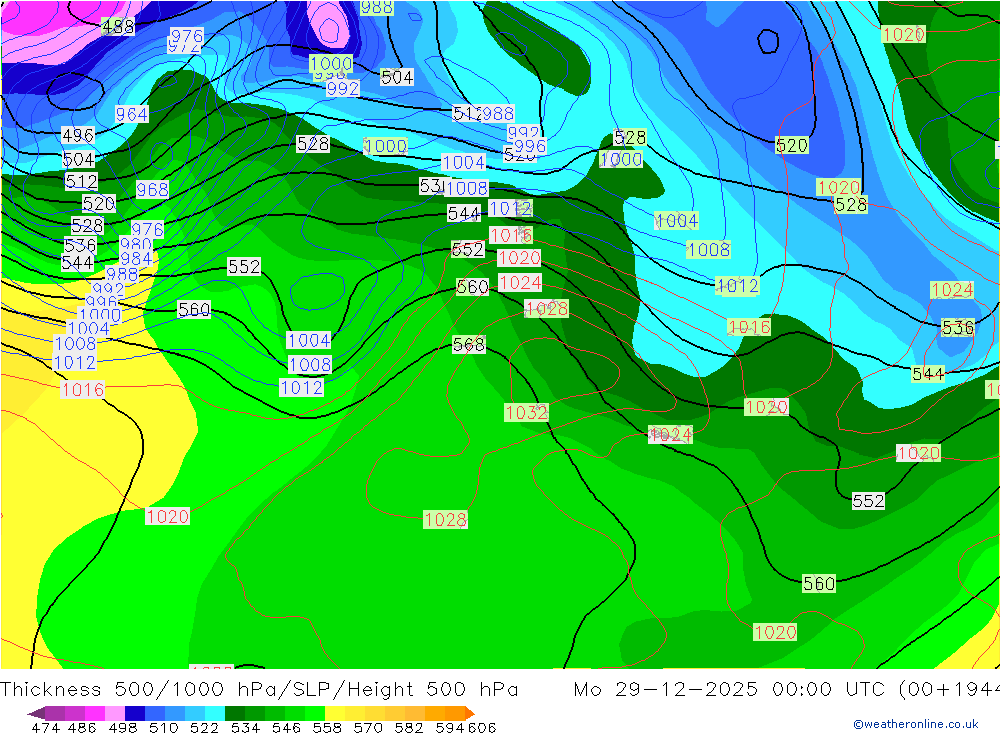
Task: Click the orange right arrow of the legend
Action: [469, 713]
